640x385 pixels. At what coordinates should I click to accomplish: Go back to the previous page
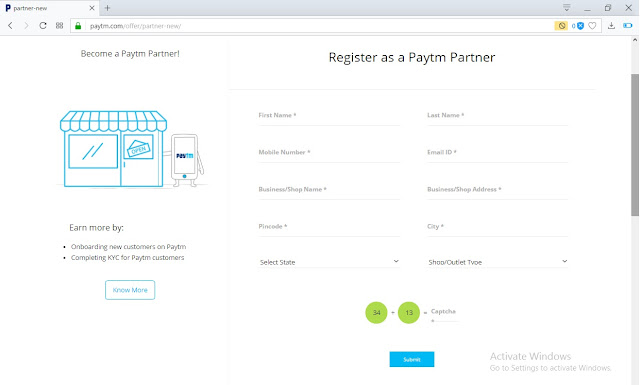[11, 26]
